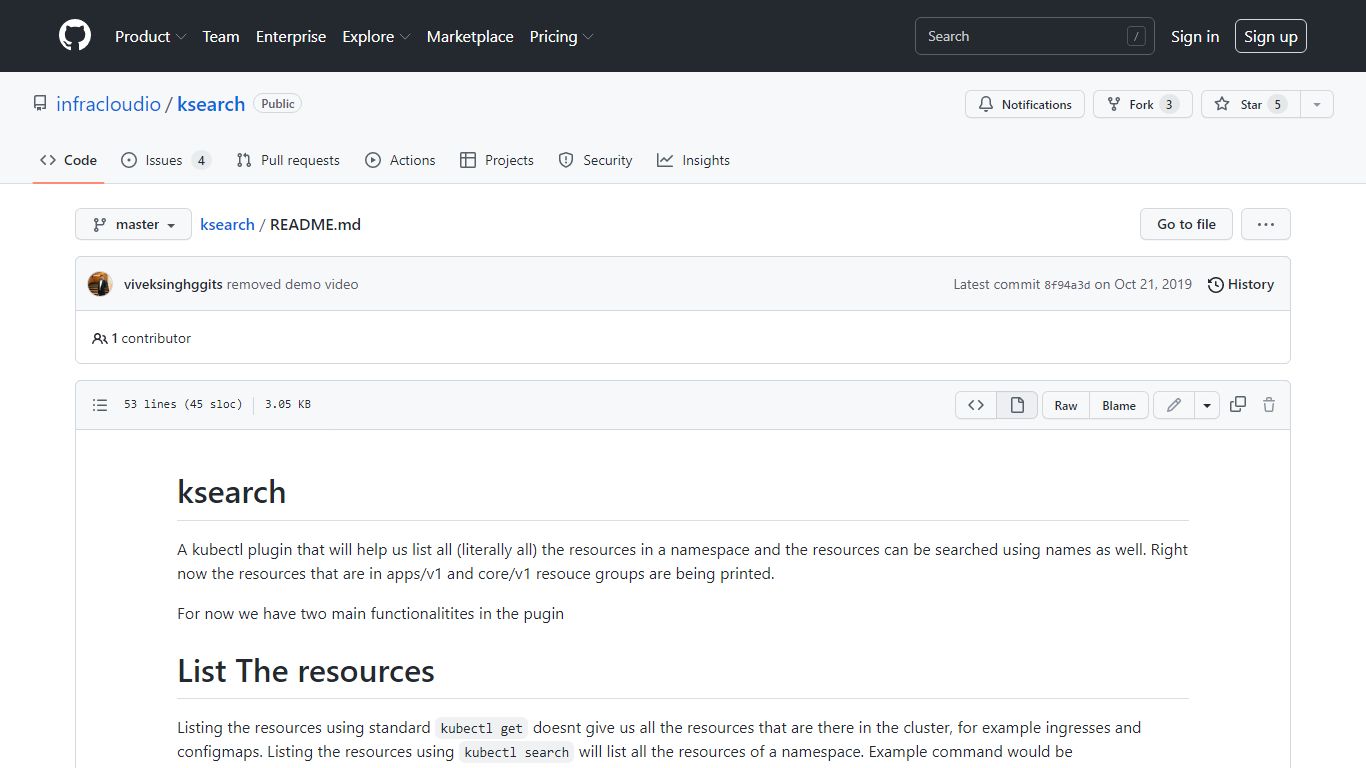Image resolution: width=1366 pixels, height=768 pixels.
Task: Open the Raw file view
Action: point(1066,405)
